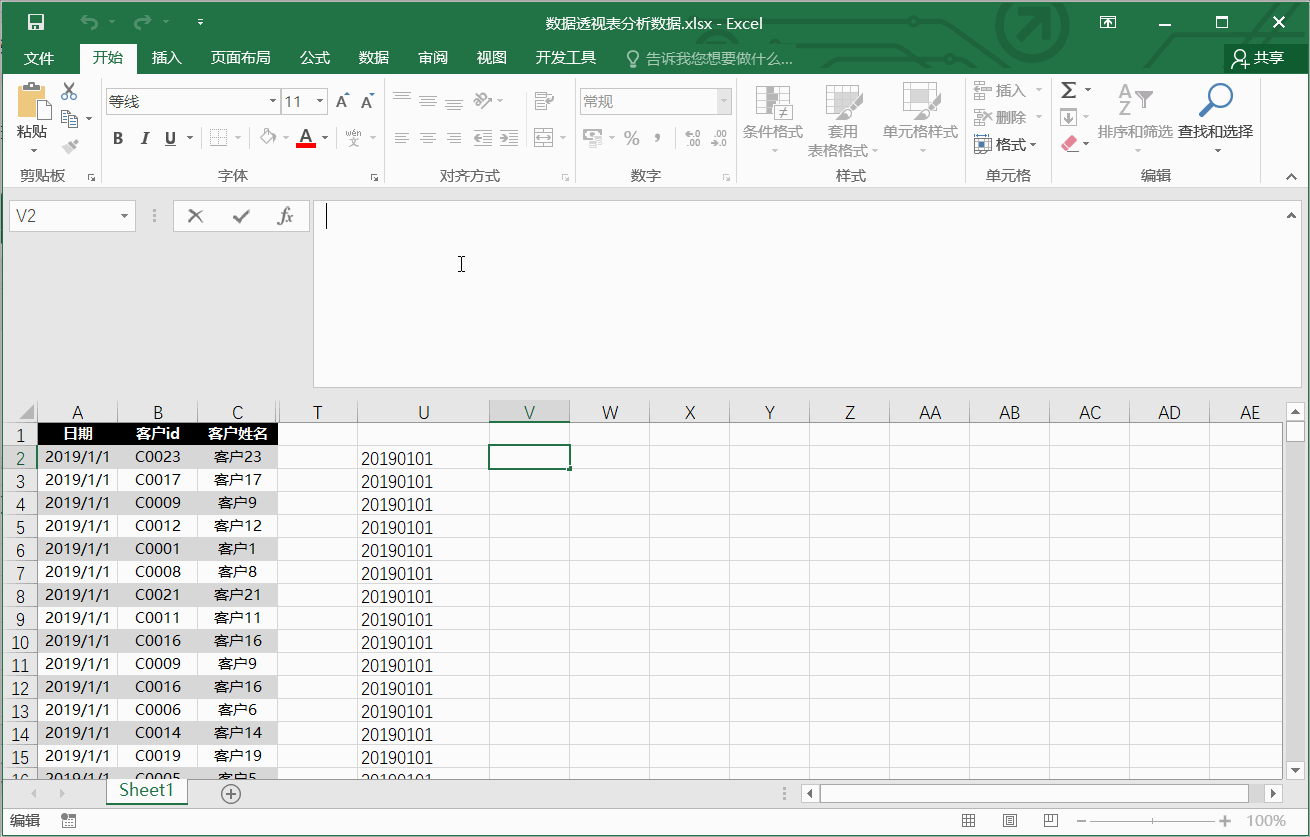Toggle align text right
The height and width of the screenshot is (837, 1310).
coord(454,138)
